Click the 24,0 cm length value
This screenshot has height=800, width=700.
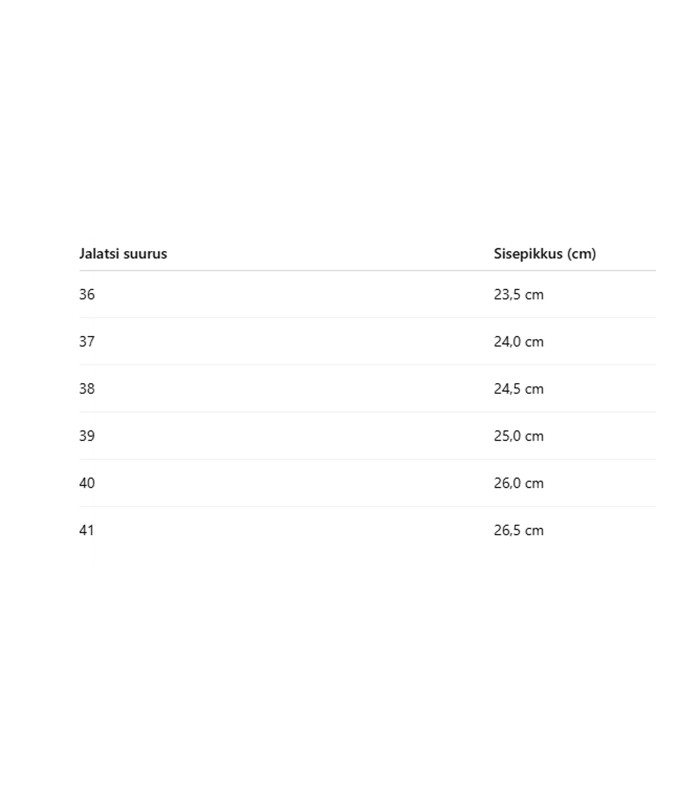point(518,342)
